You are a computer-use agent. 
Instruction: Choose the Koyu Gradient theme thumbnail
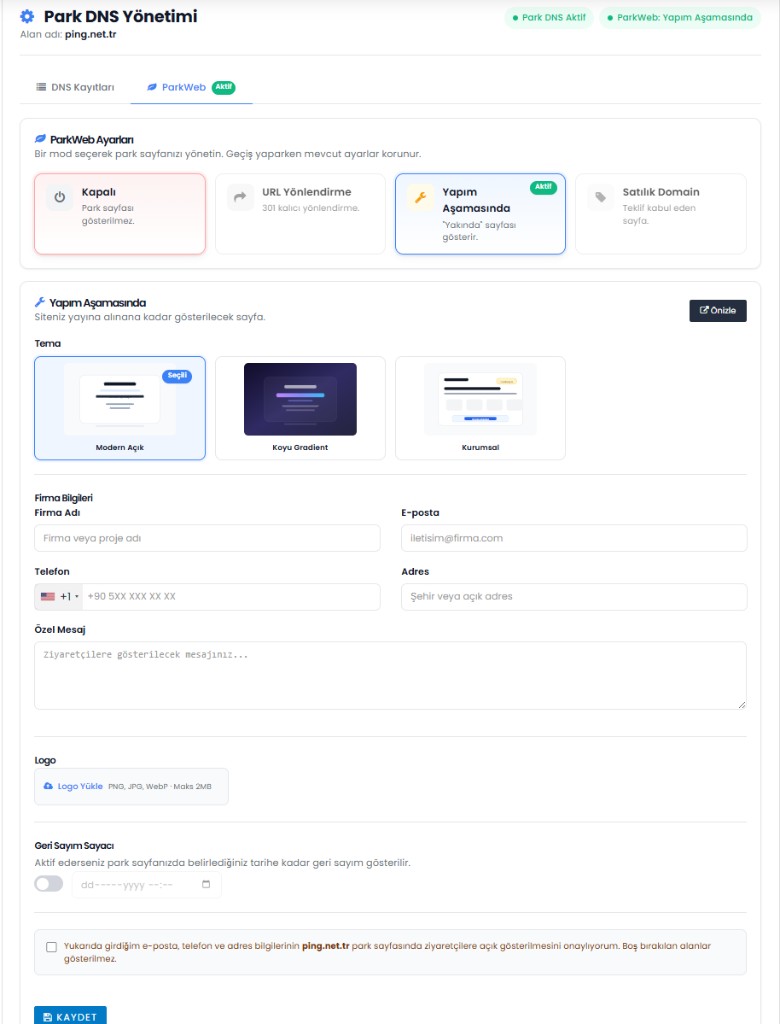coord(301,408)
